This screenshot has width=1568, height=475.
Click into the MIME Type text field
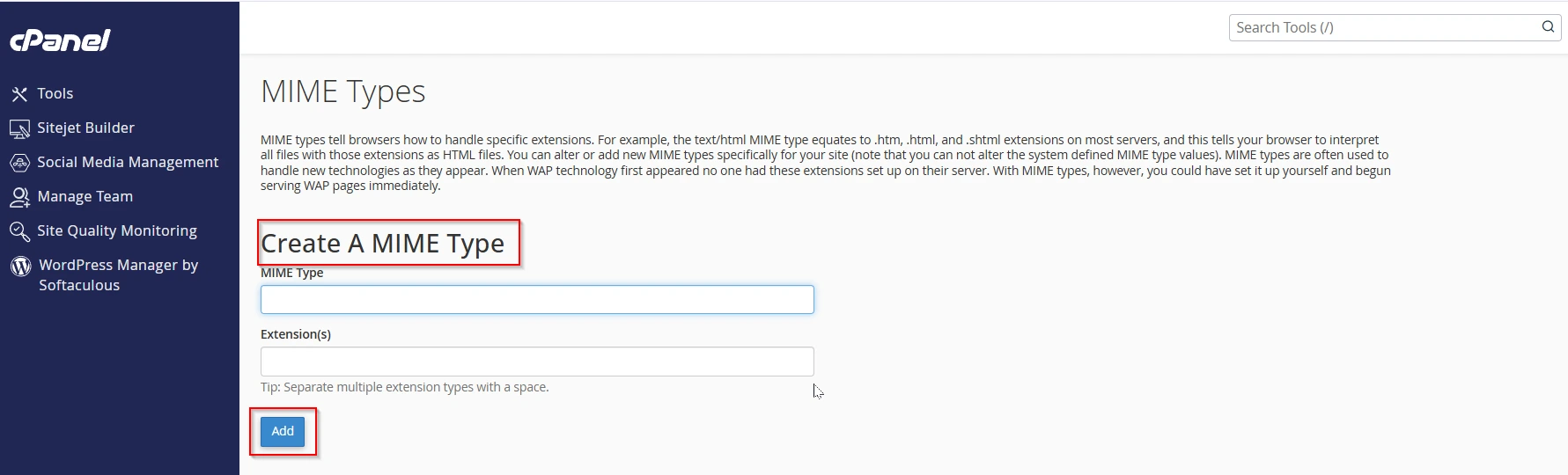[x=537, y=300]
